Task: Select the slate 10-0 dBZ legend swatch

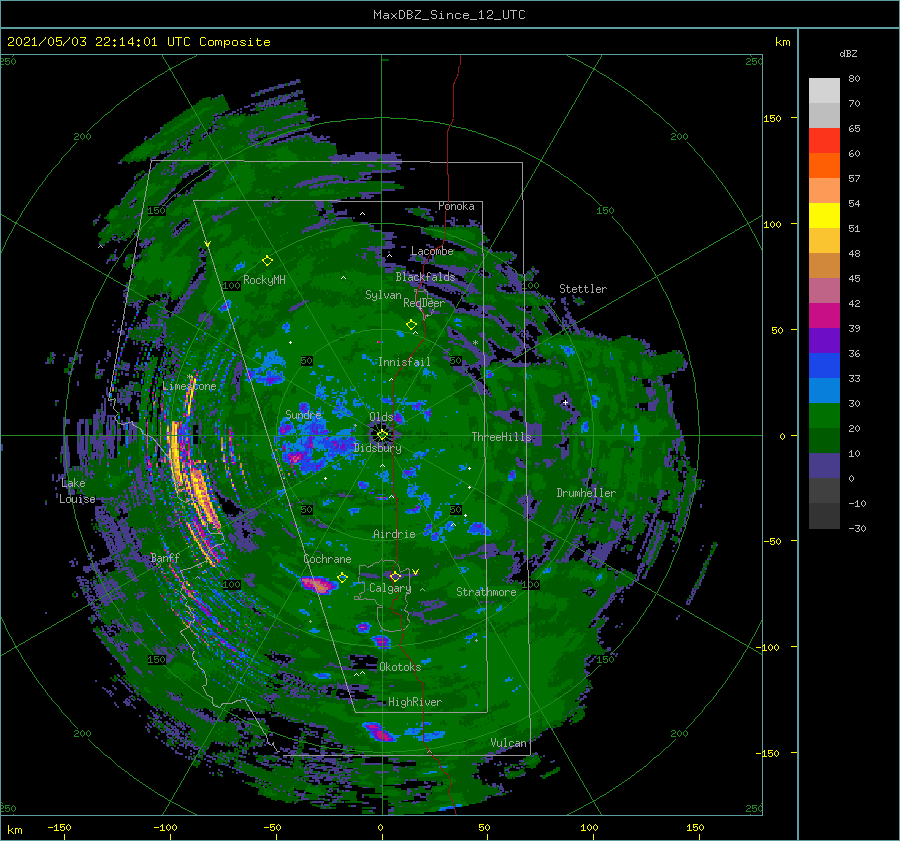Action: pyautogui.click(x=824, y=465)
